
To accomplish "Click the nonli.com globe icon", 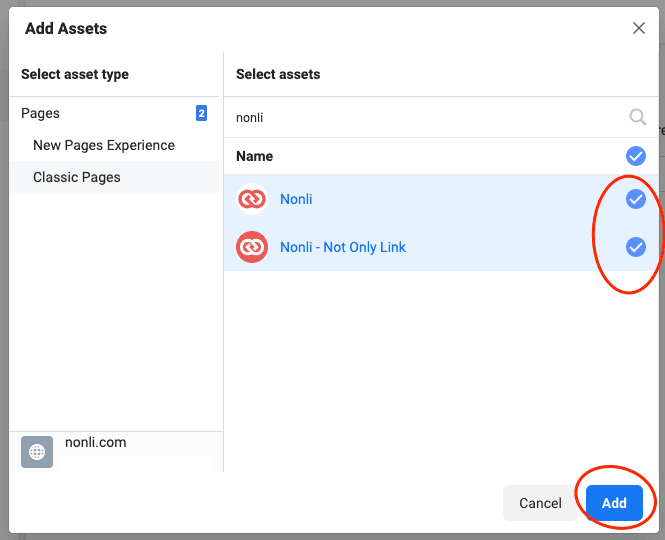I will [x=37, y=452].
